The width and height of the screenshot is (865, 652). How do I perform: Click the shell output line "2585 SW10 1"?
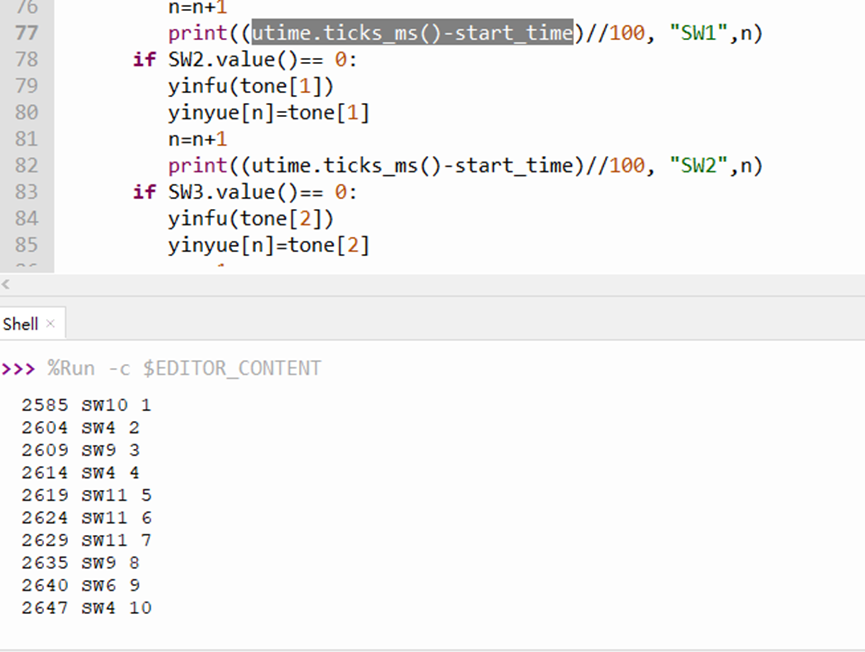[x=86, y=405]
